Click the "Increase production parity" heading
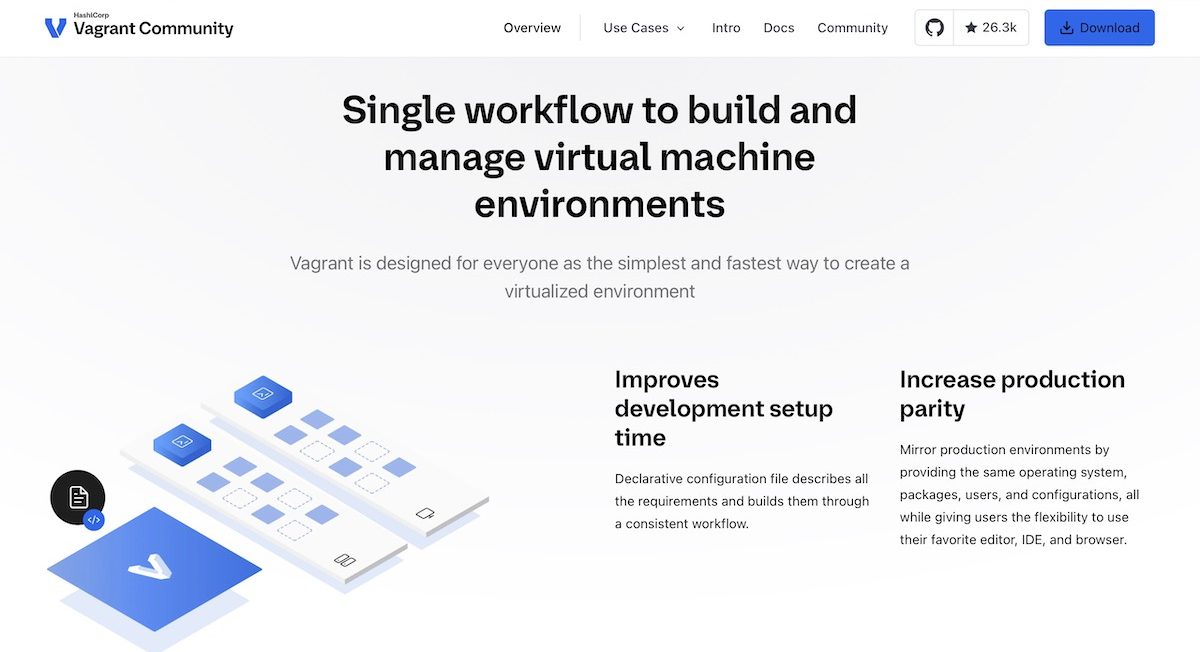1200x652 pixels. [x=1012, y=394]
